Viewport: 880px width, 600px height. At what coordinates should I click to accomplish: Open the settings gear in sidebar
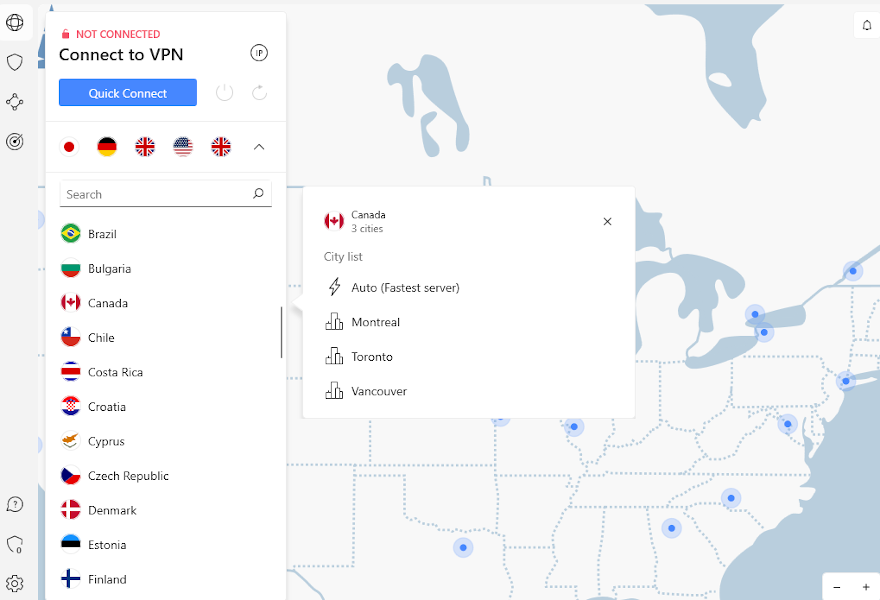point(15,583)
